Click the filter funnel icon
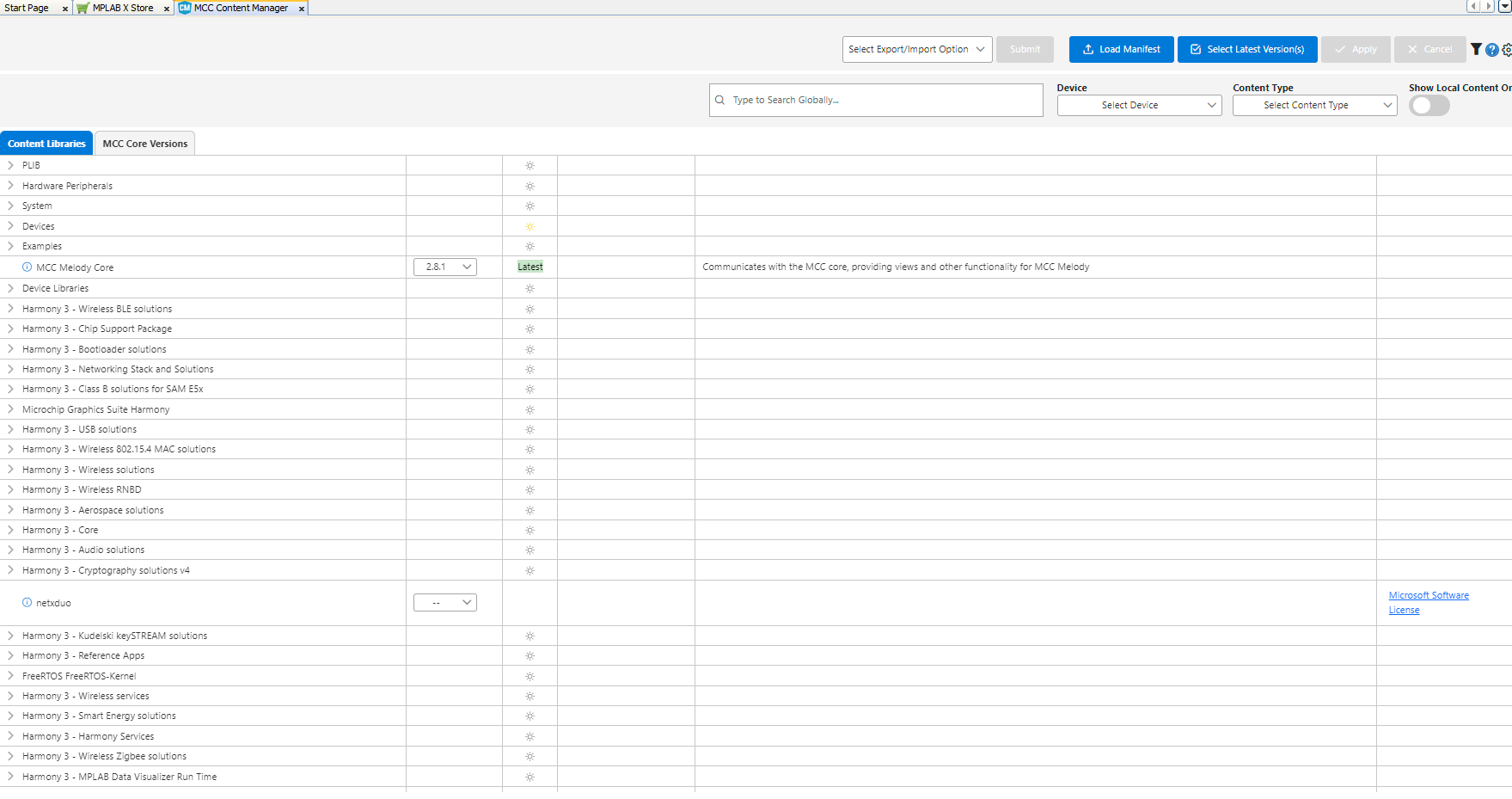 (x=1476, y=50)
